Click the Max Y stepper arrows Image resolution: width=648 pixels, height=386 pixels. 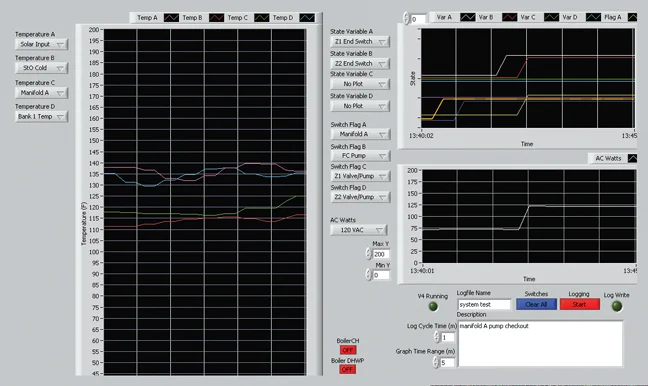[369, 253]
